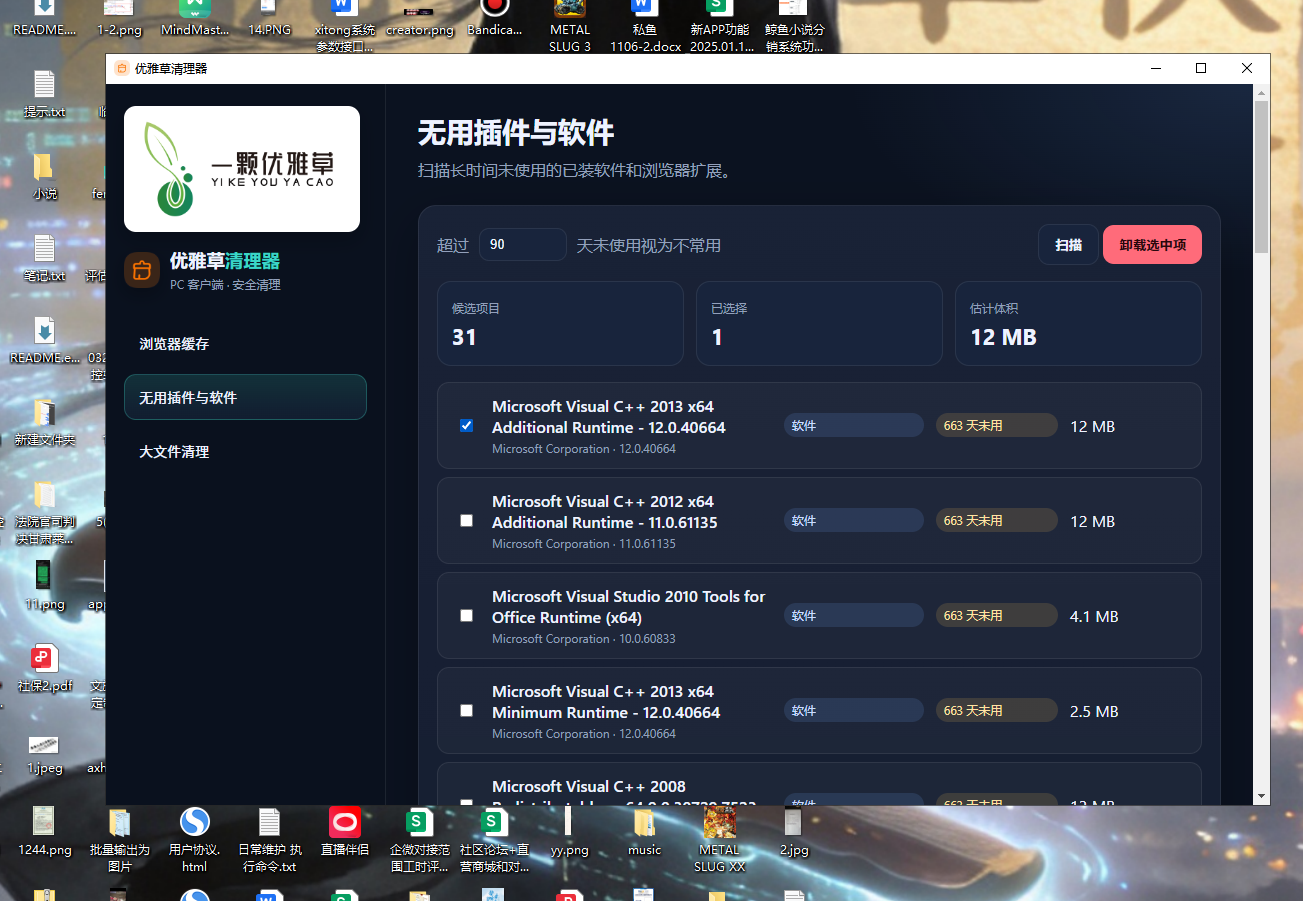Click the 卸载选中项 button

pos(1152,245)
